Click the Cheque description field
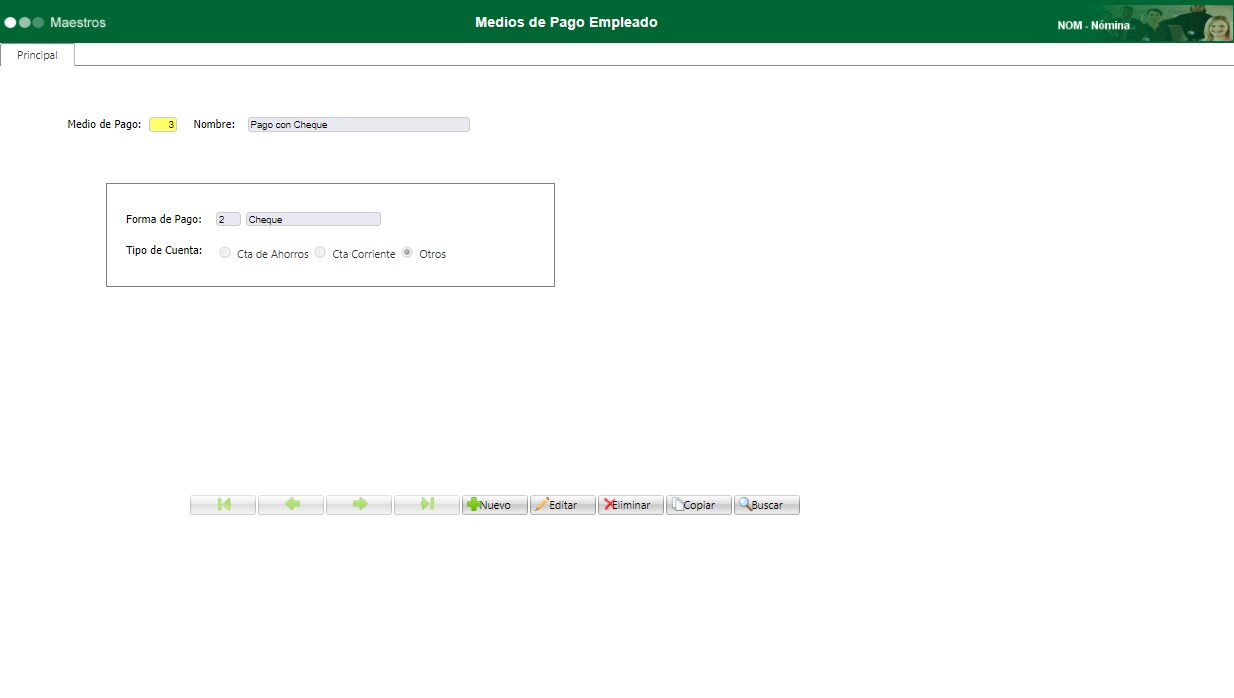1234x698 pixels. pos(313,219)
